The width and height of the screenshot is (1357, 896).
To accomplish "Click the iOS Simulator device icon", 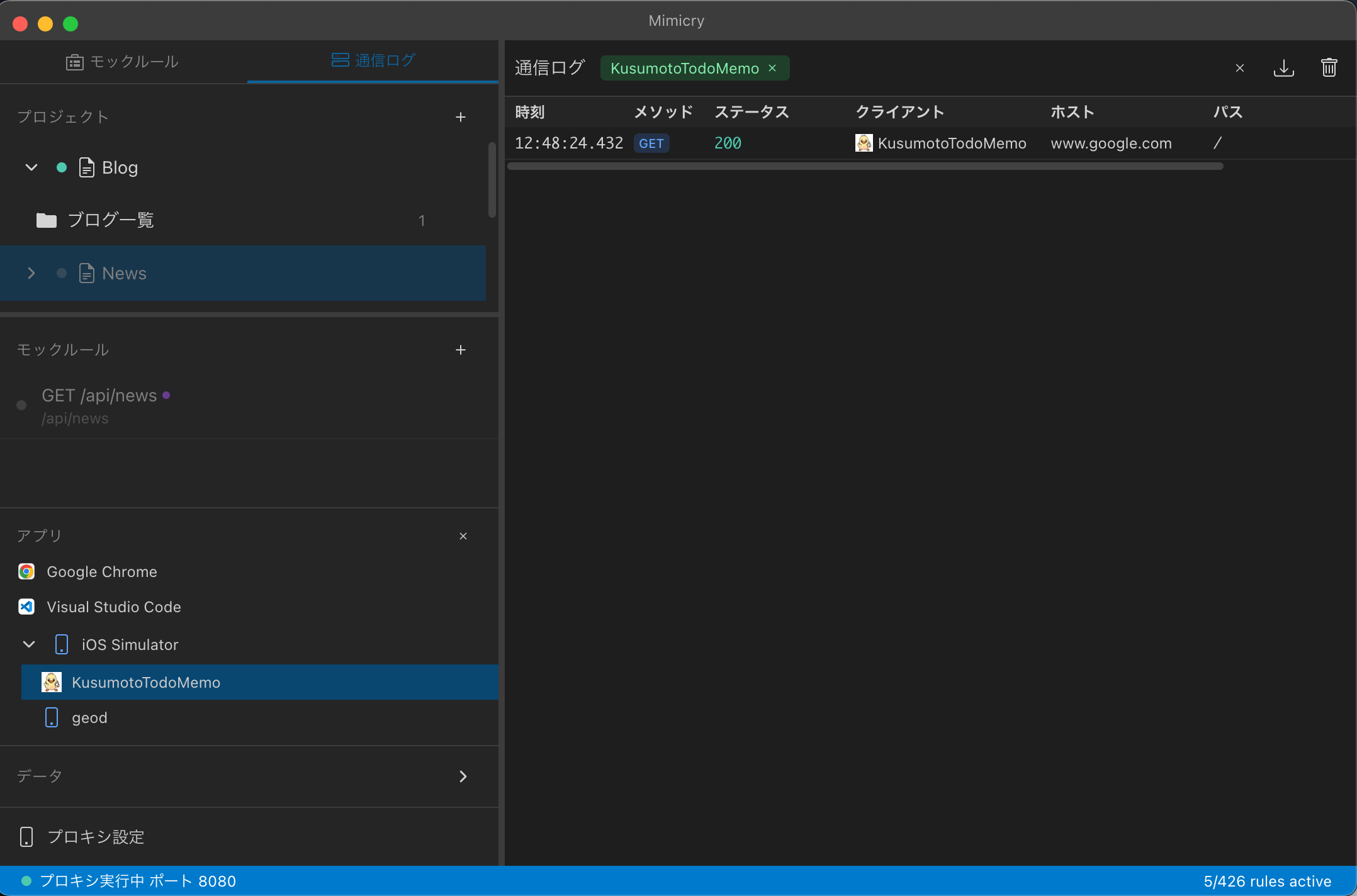I will click(x=62, y=644).
